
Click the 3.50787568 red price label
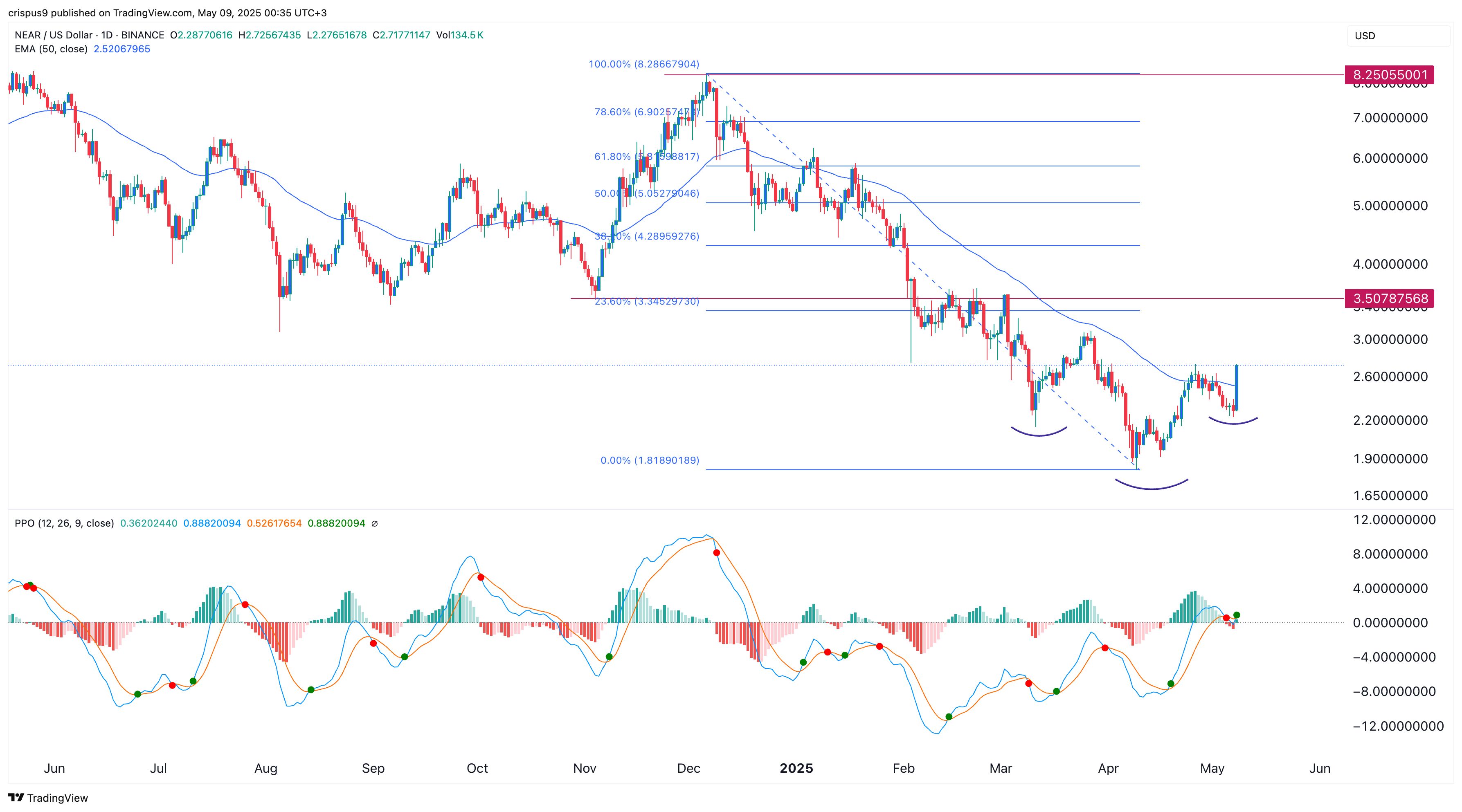click(x=1389, y=298)
